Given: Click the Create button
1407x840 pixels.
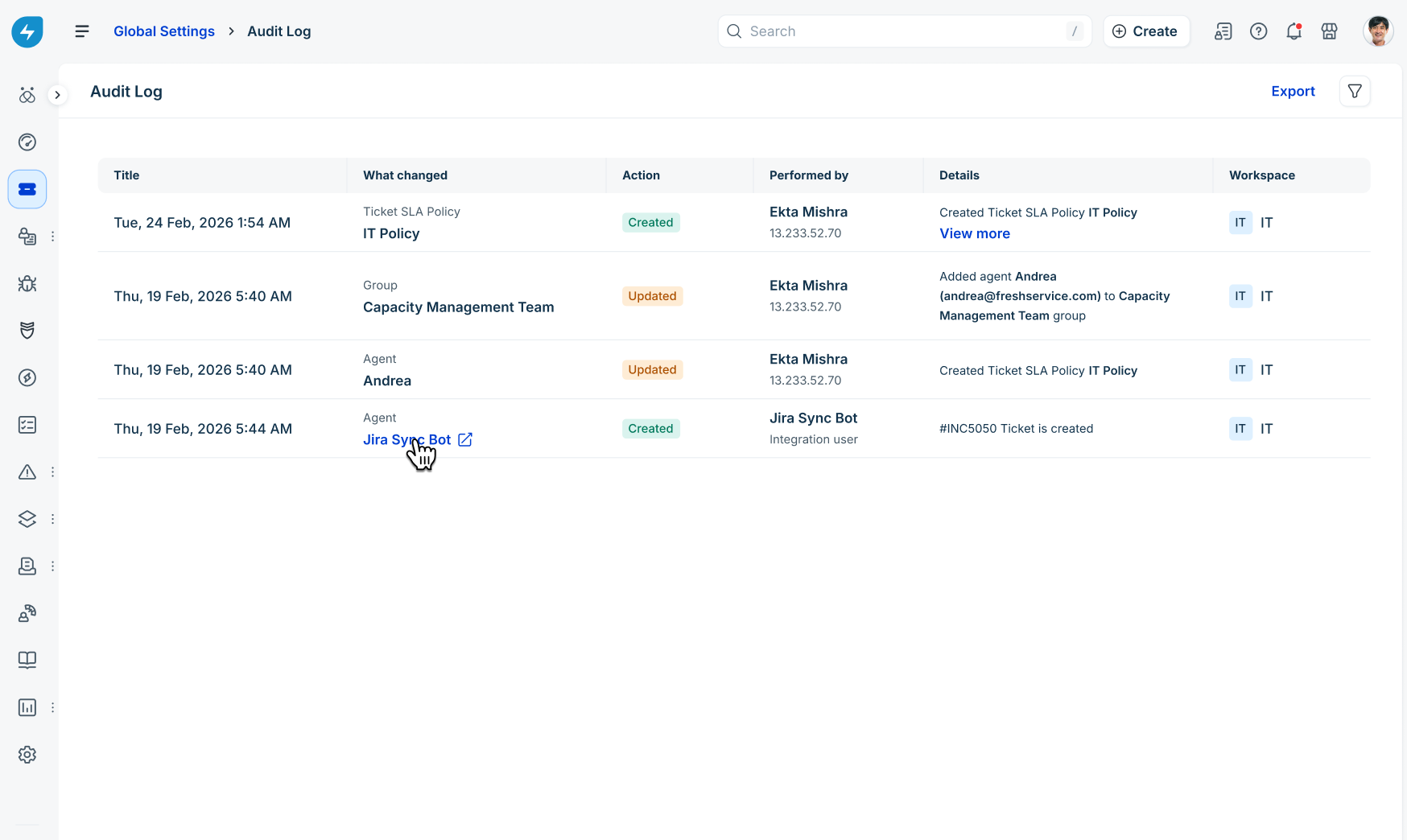Looking at the screenshot, I should [x=1146, y=31].
